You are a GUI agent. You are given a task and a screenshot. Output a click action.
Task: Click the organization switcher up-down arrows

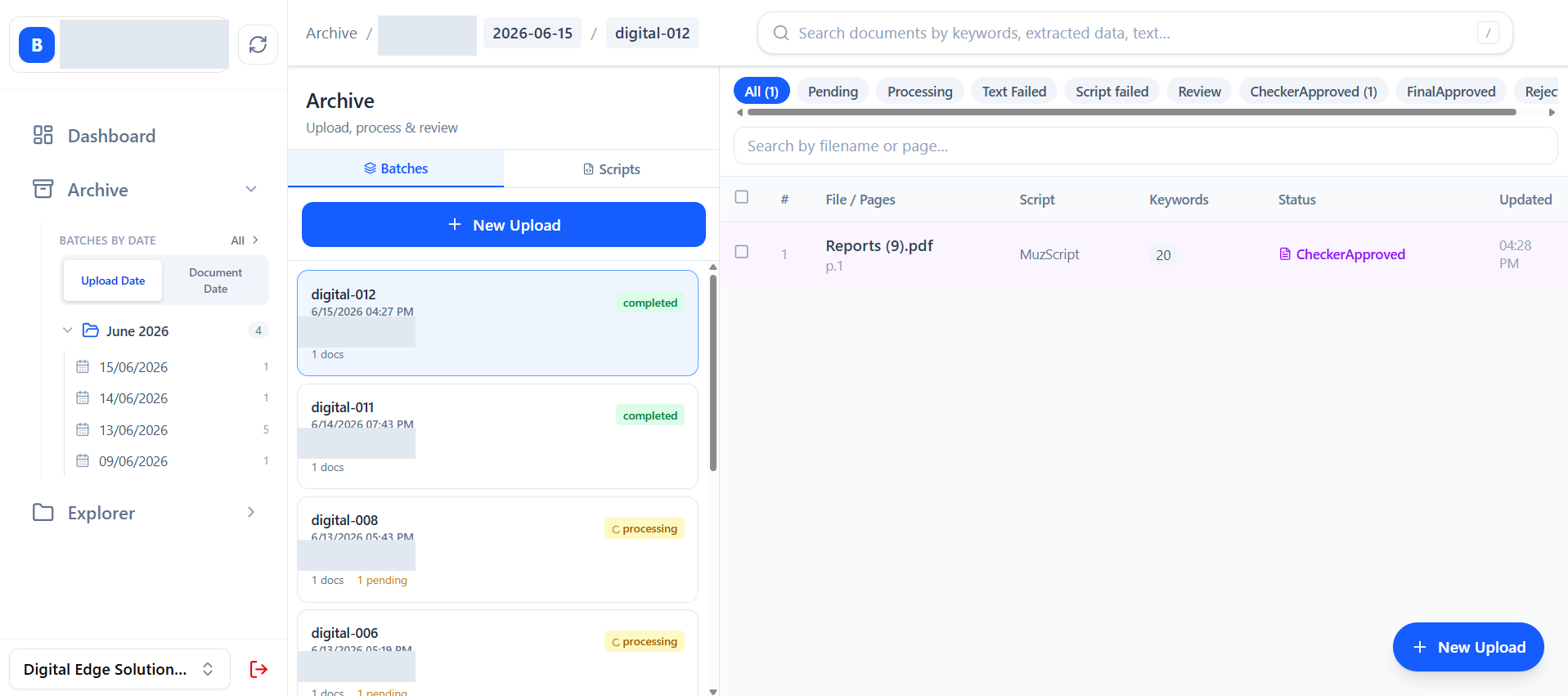point(208,669)
